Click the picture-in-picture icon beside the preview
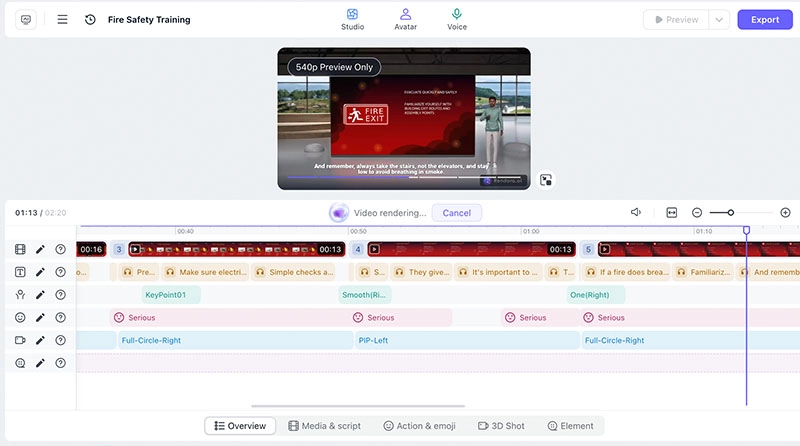Image resolution: width=800 pixels, height=446 pixels. pos(546,180)
